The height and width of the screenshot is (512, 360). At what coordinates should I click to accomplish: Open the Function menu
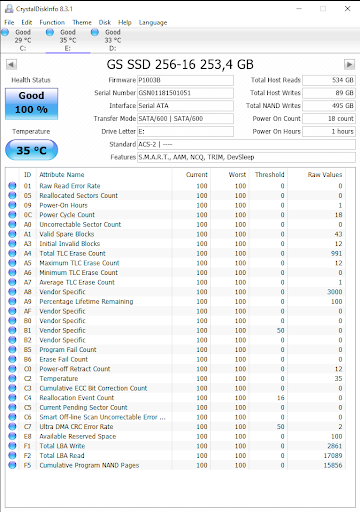click(52, 22)
